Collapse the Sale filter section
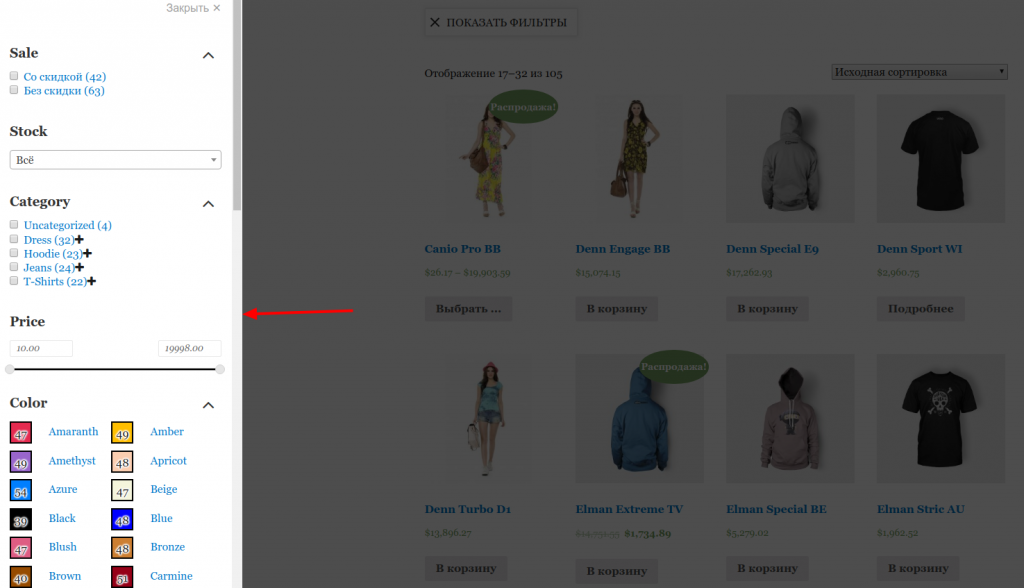 coord(208,55)
